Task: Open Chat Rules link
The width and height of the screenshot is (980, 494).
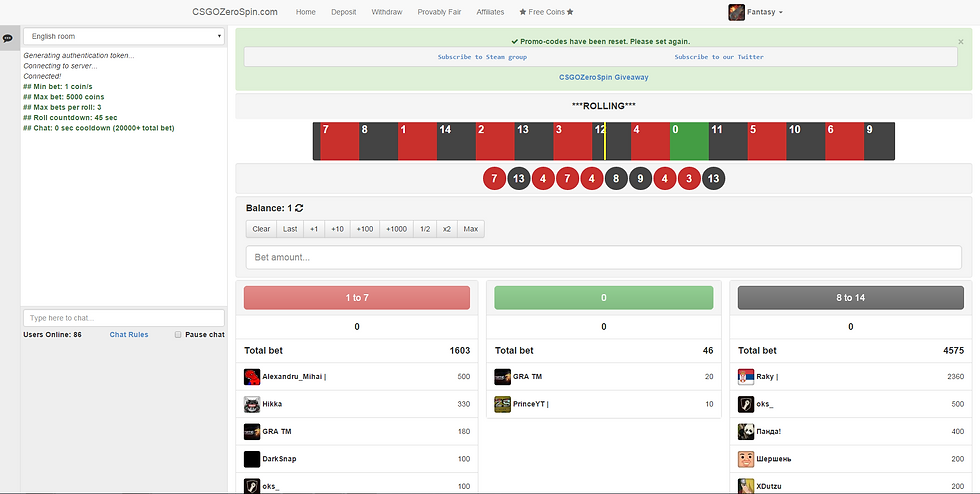Action: point(129,335)
